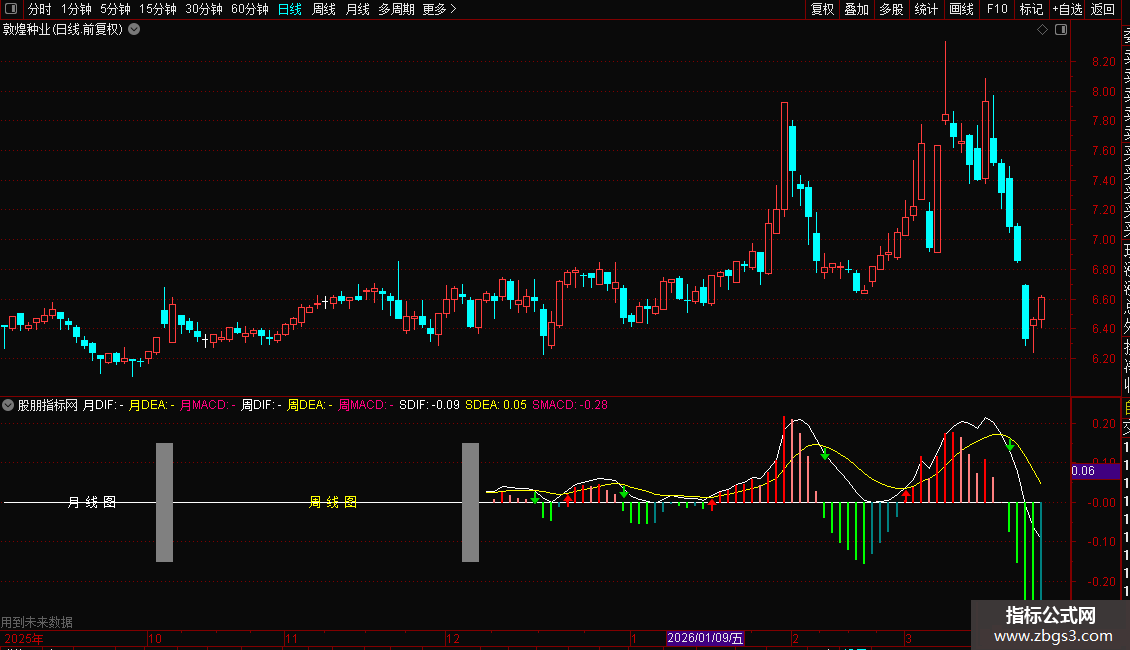
Task: Switch to the 60分钟 period
Action: point(249,9)
